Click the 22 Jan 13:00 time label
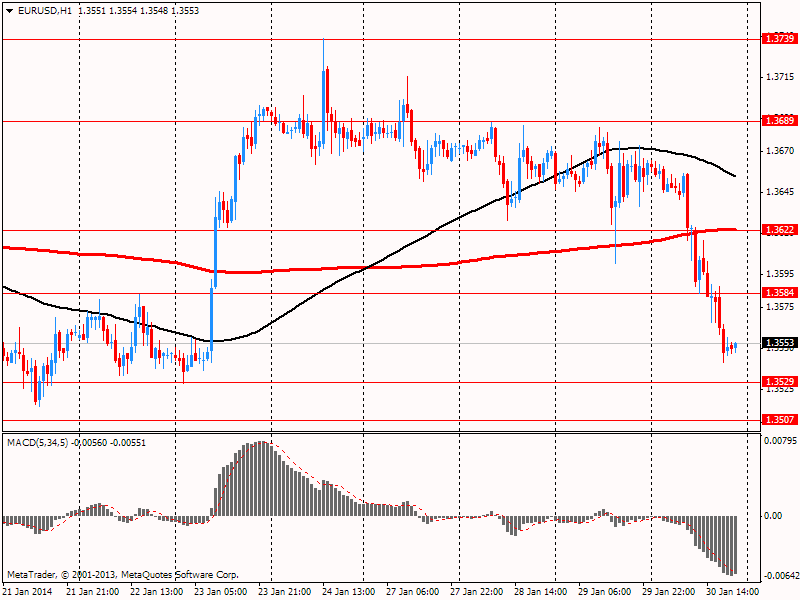This screenshot has width=800, height=600. [157, 592]
